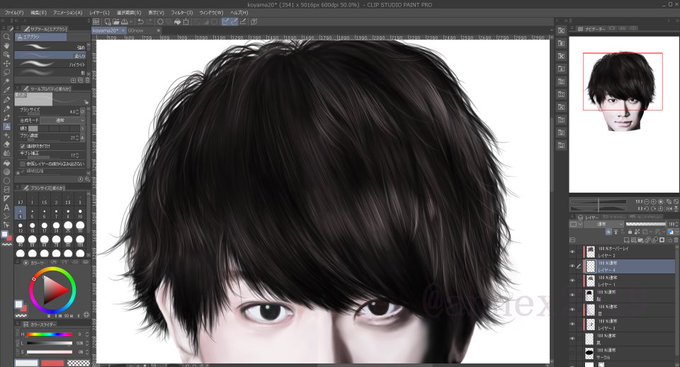Screen dimensions: 680x367
Task: Toggle visibility of the overlay layer (レイヤー 2)
Action: point(572,252)
